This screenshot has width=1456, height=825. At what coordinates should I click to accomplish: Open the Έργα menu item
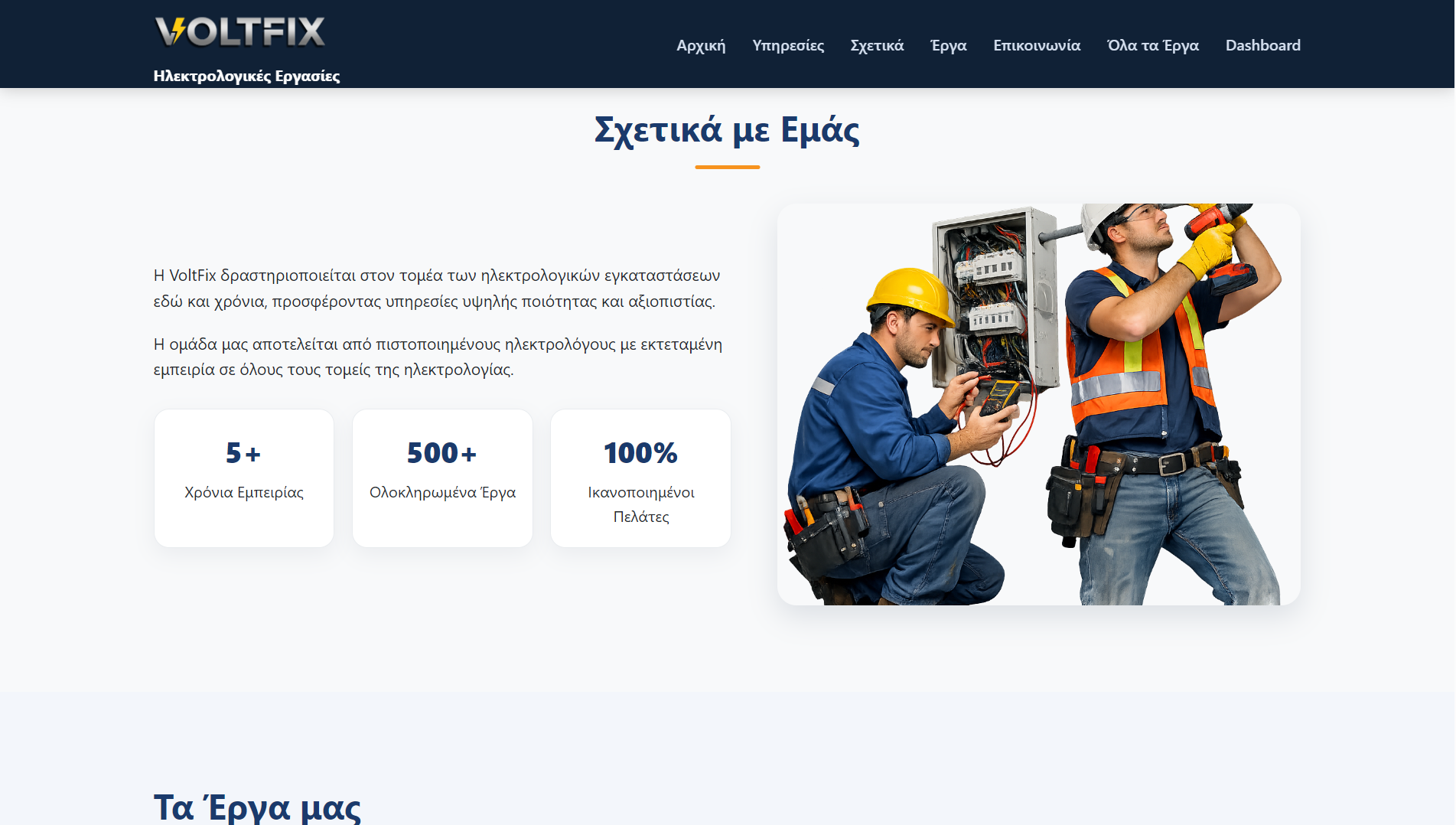coord(949,45)
